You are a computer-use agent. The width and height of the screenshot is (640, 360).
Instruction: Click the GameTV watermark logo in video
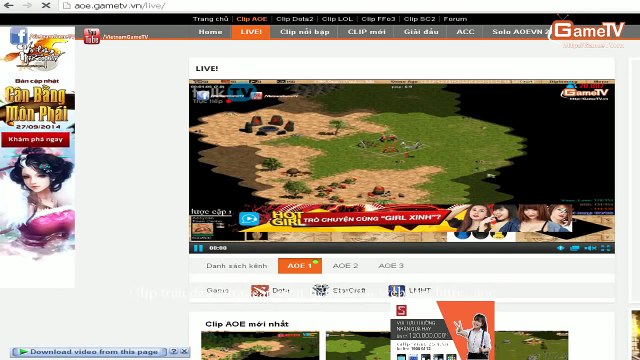(x=584, y=92)
